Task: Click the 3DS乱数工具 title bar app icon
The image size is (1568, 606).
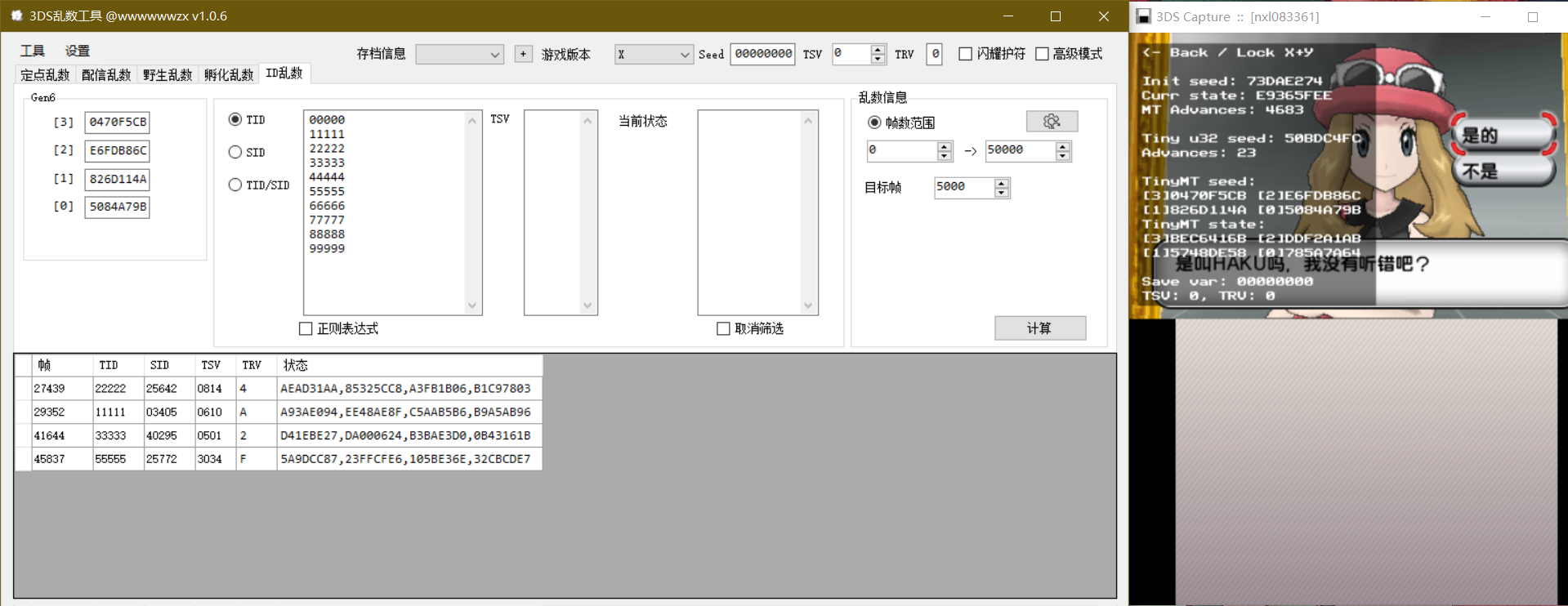Action: click(16, 16)
